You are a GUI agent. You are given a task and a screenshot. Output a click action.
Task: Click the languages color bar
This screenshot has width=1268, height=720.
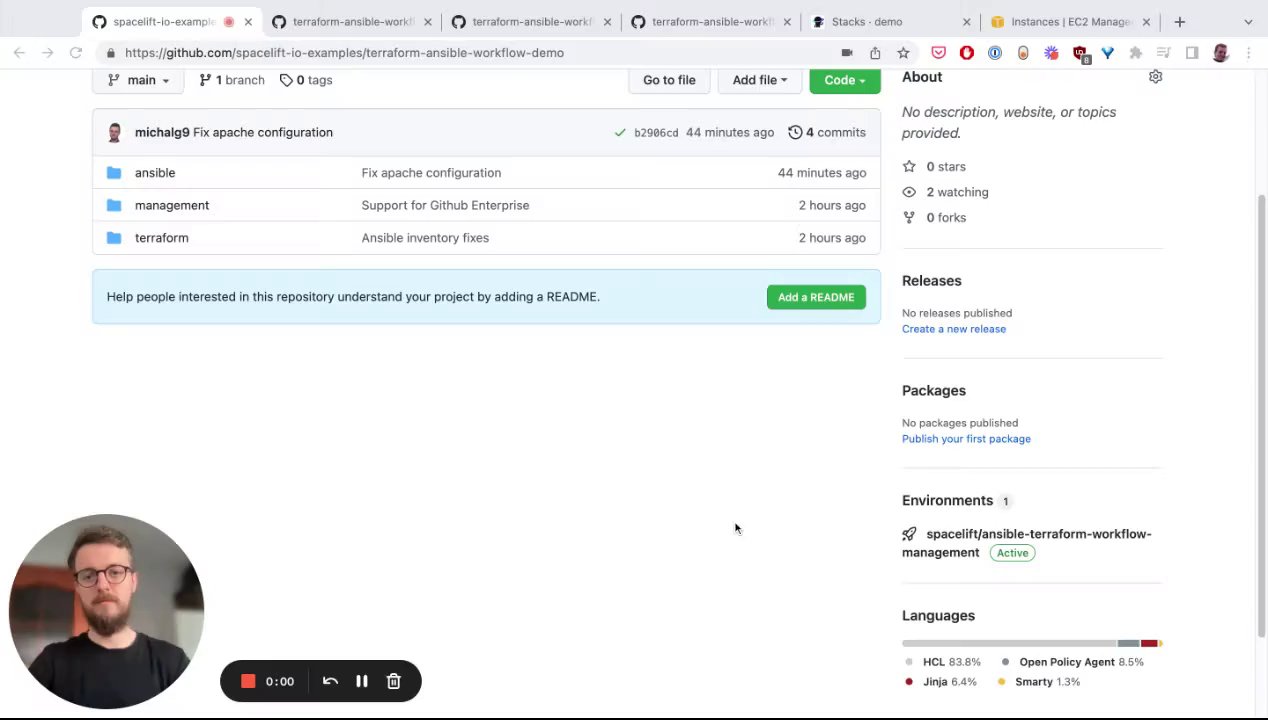(1032, 643)
